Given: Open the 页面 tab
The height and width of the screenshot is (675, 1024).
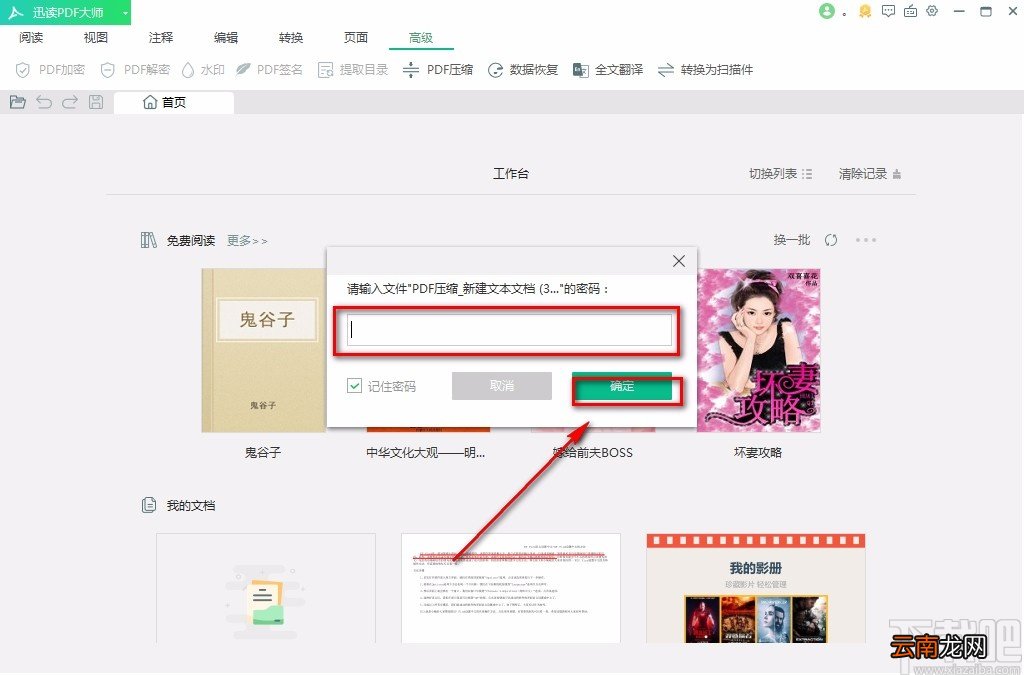Looking at the screenshot, I should 356,38.
